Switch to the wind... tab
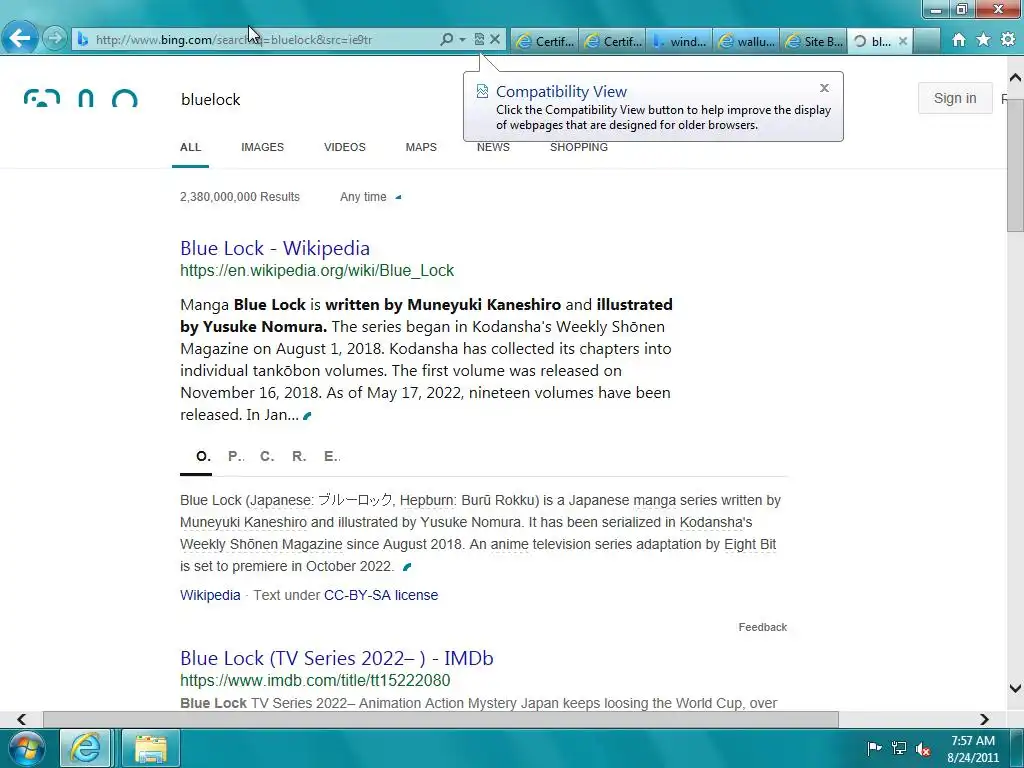This screenshot has height=768, width=1024. click(680, 41)
